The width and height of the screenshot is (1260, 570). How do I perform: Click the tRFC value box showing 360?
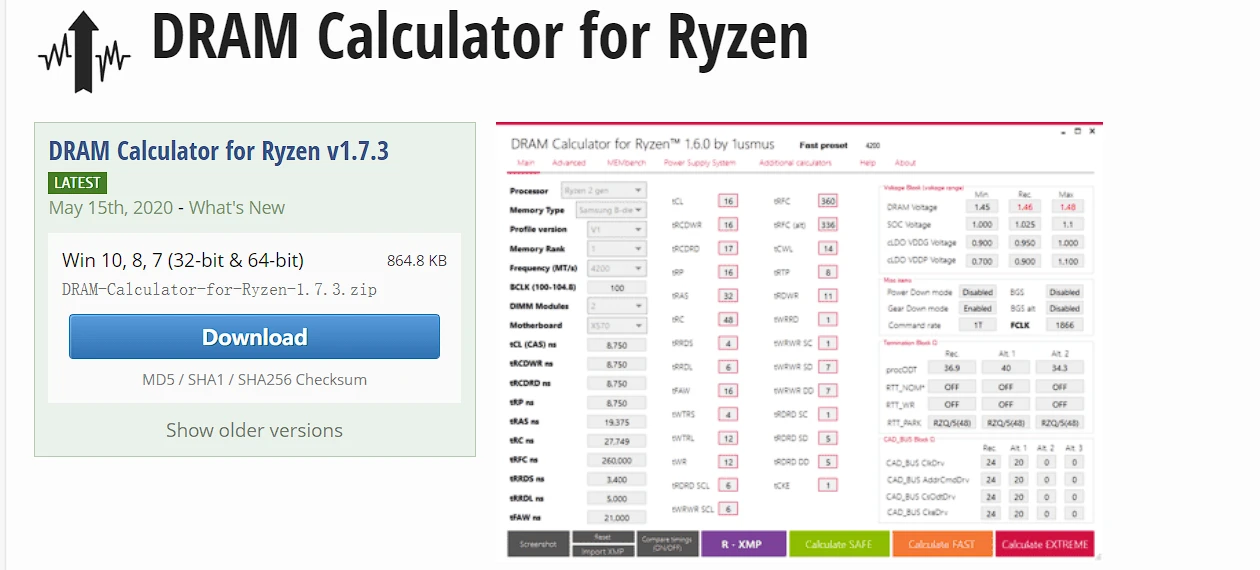827,201
